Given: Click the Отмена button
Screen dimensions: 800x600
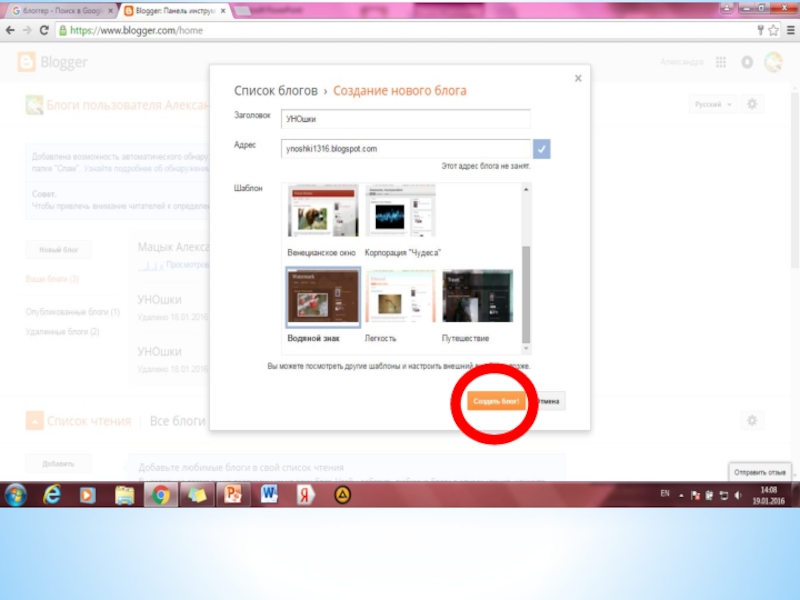Looking at the screenshot, I should click(549, 401).
